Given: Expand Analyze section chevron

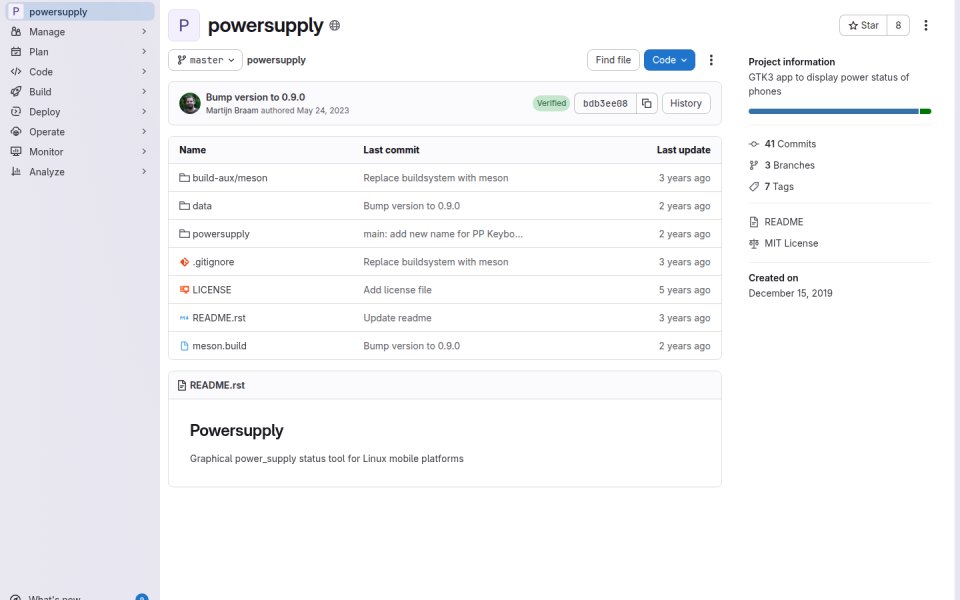Looking at the screenshot, I should [x=144, y=172].
